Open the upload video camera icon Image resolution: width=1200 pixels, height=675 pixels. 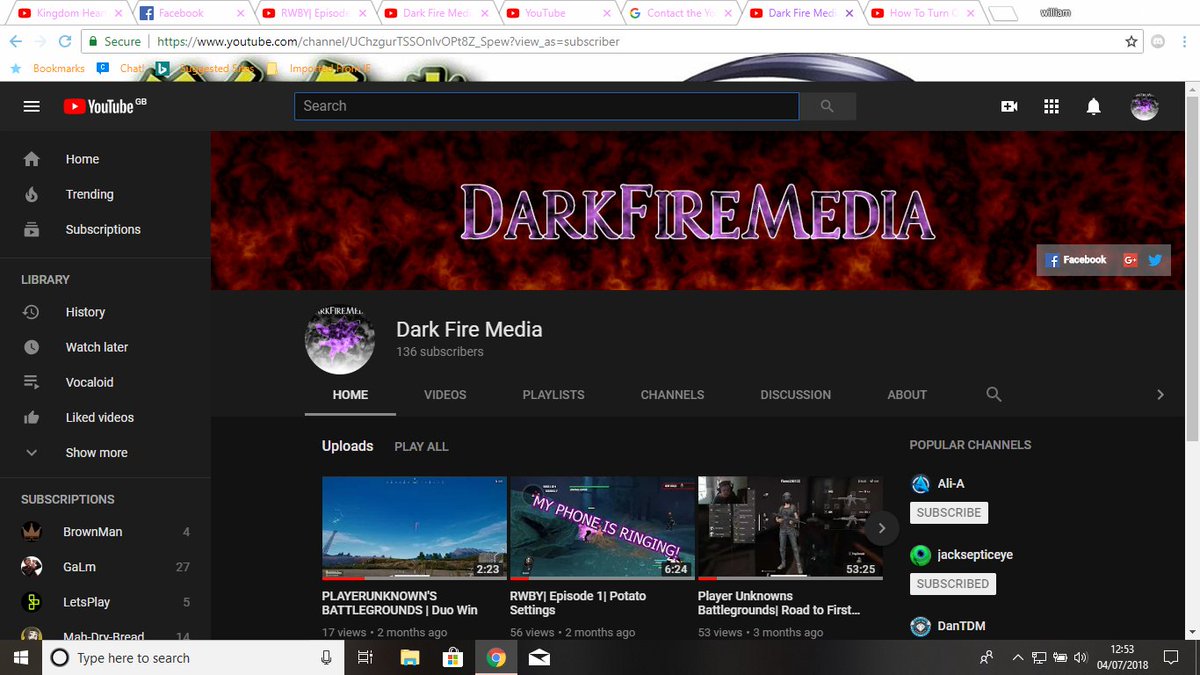(1009, 106)
